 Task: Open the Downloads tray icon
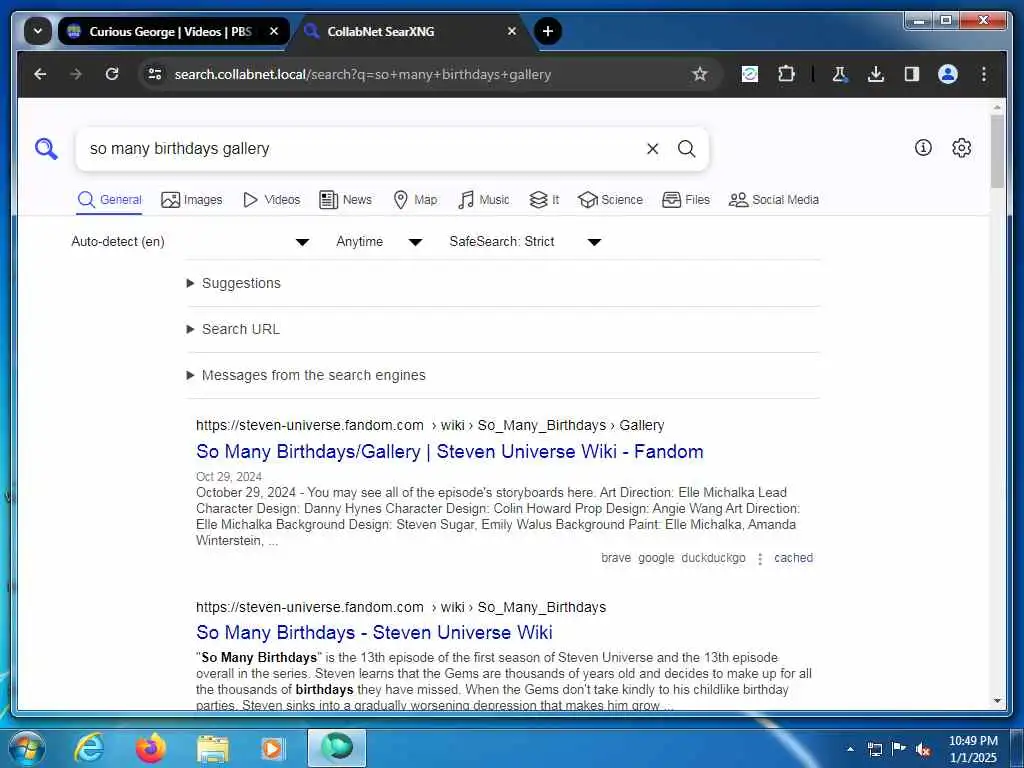pos(876,74)
